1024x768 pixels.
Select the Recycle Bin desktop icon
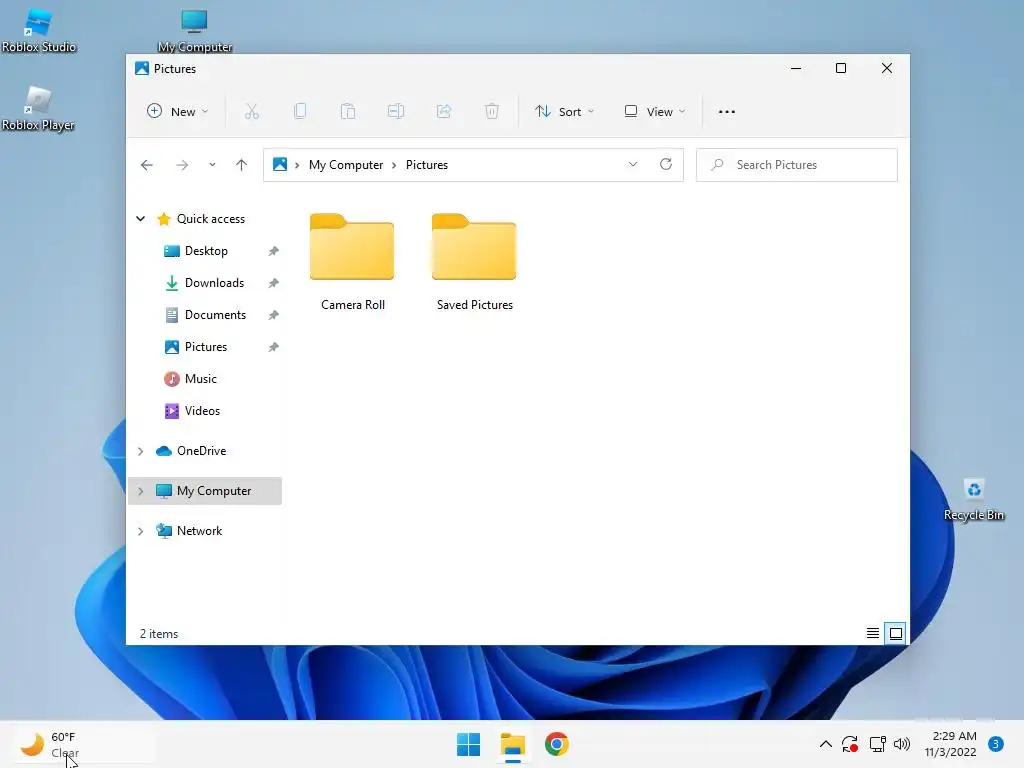974,500
